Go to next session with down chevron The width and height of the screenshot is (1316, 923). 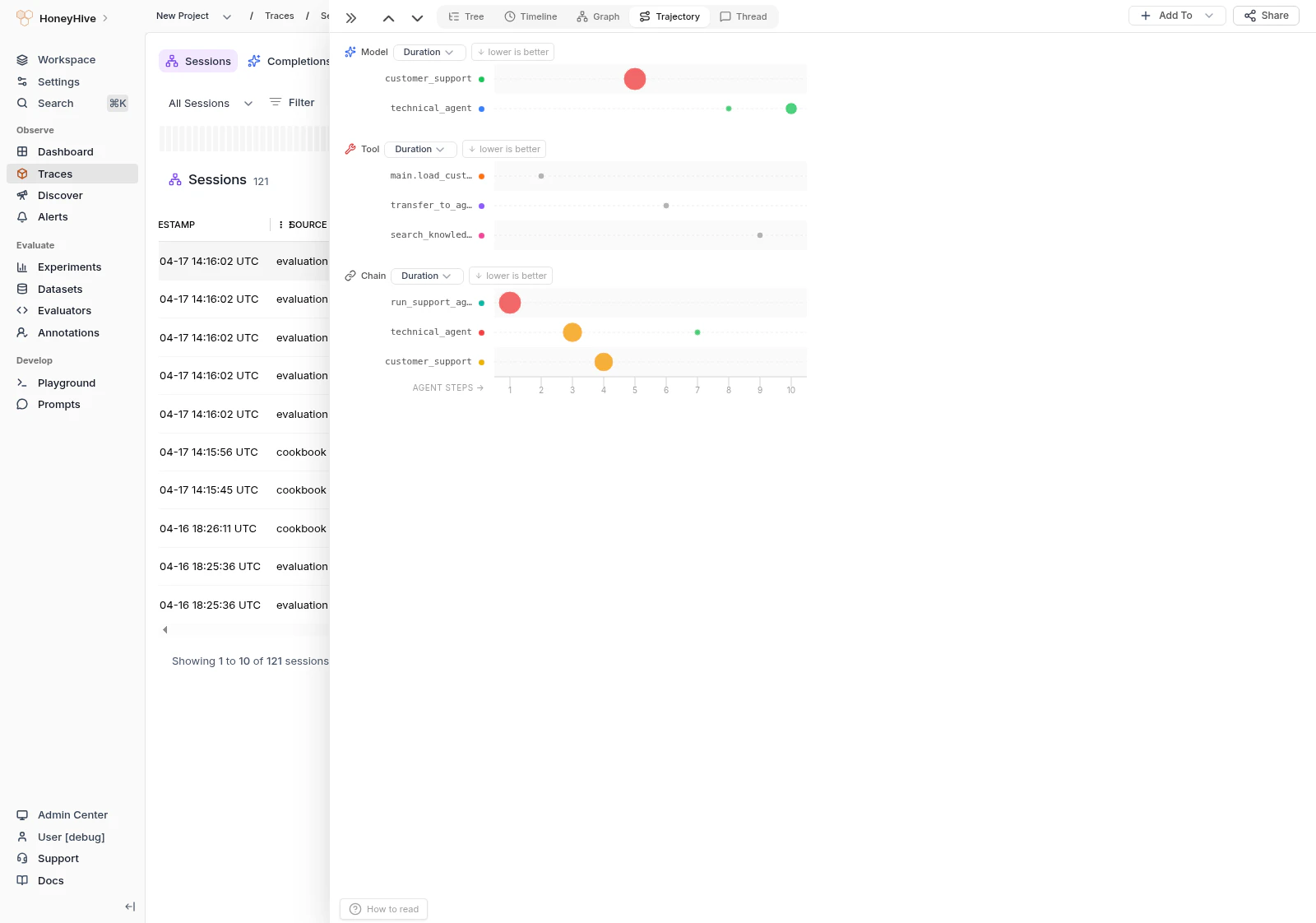pyautogui.click(x=417, y=17)
